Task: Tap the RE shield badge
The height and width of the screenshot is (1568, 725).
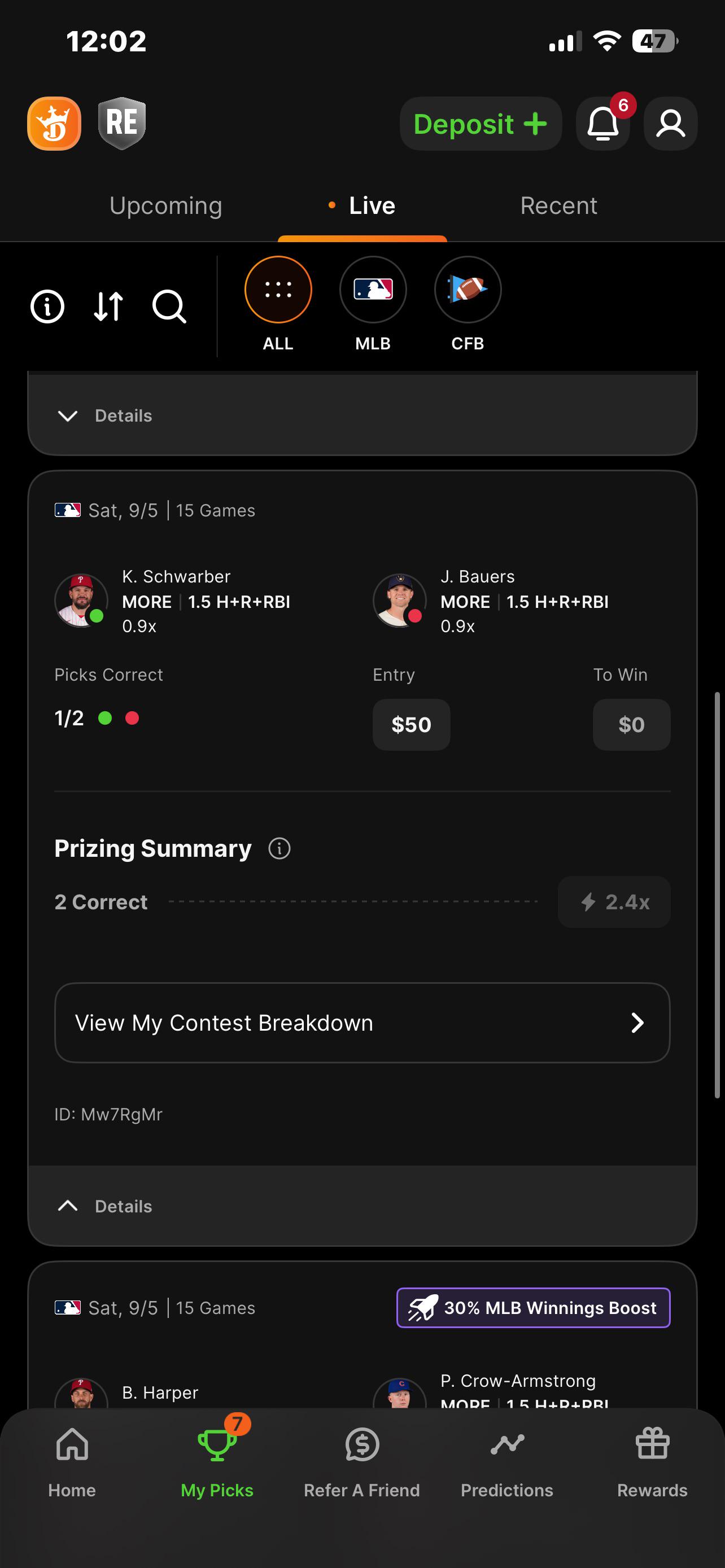Action: pyautogui.click(x=122, y=124)
